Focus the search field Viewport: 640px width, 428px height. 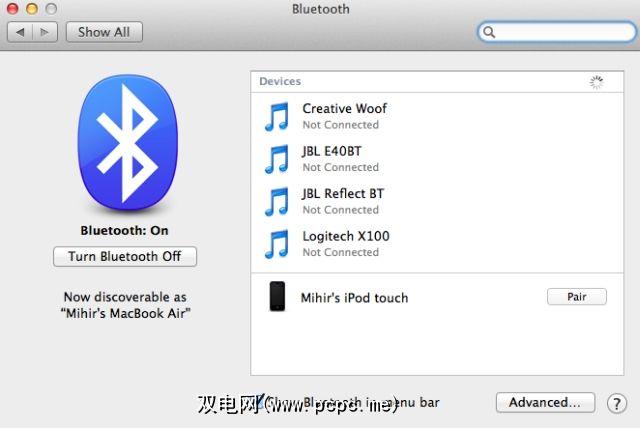pyautogui.click(x=560, y=32)
